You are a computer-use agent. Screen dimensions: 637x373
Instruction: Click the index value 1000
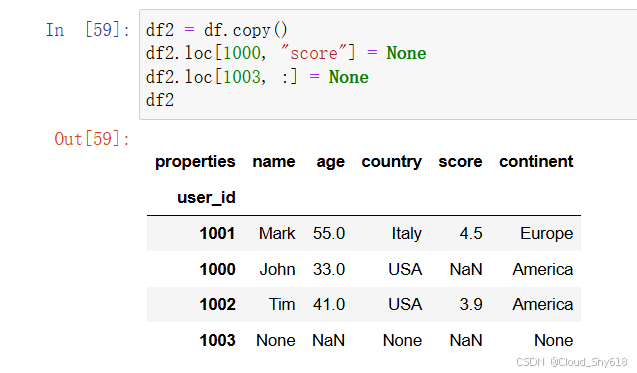coord(217,269)
